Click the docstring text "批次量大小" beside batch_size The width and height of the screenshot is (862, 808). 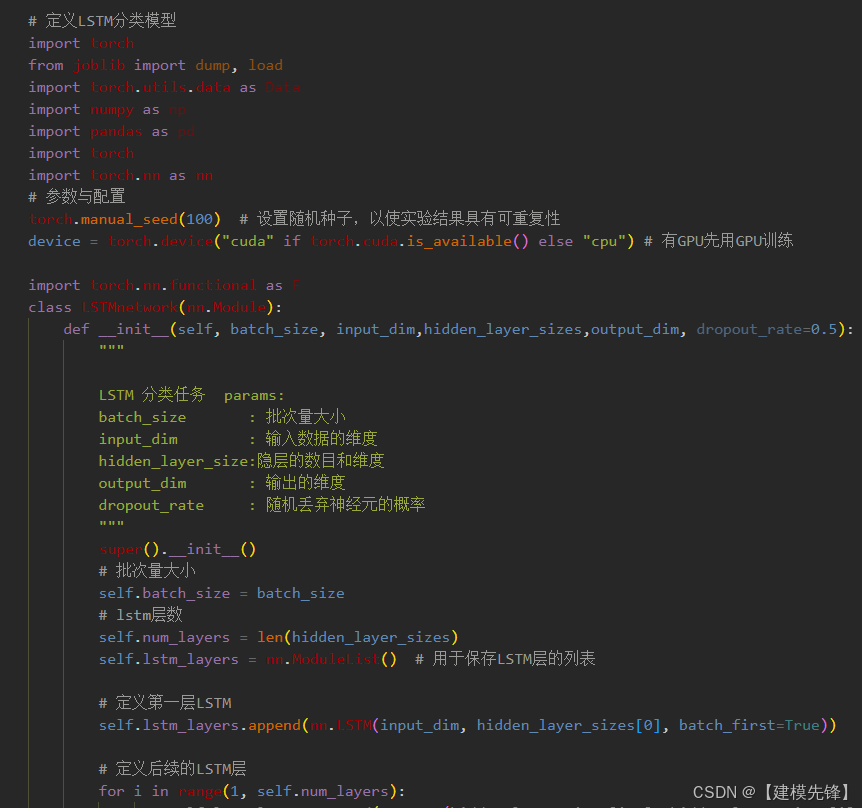[306, 417]
